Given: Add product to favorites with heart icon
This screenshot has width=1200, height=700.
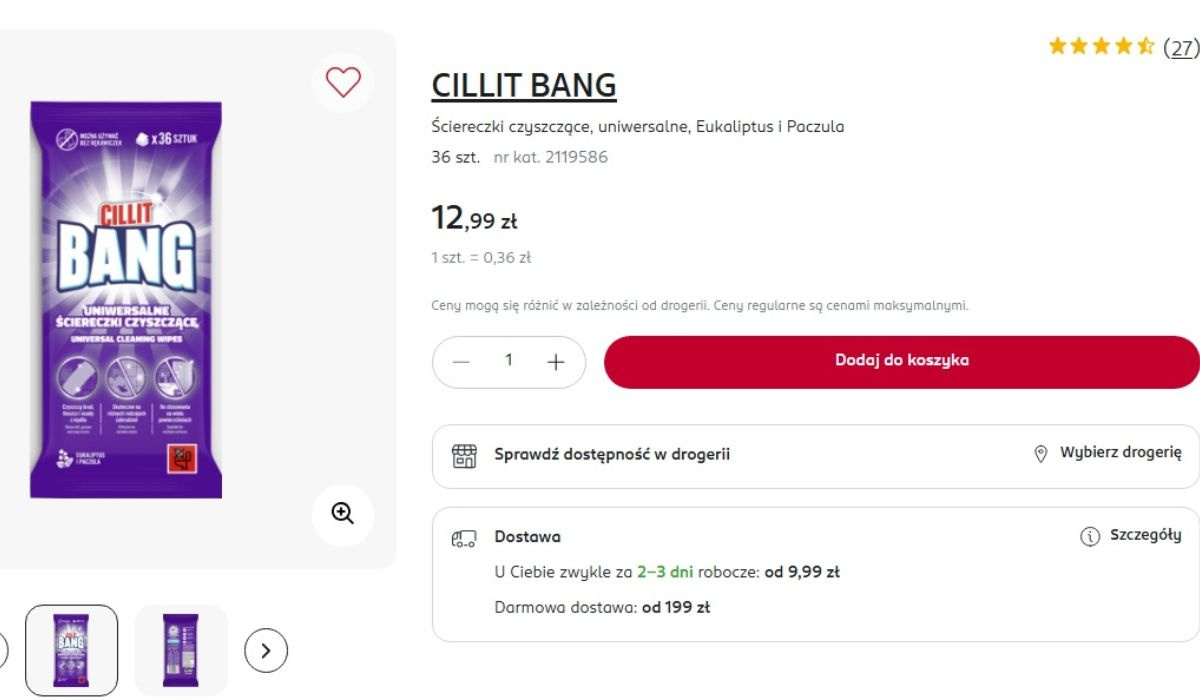Looking at the screenshot, I should tap(343, 81).
